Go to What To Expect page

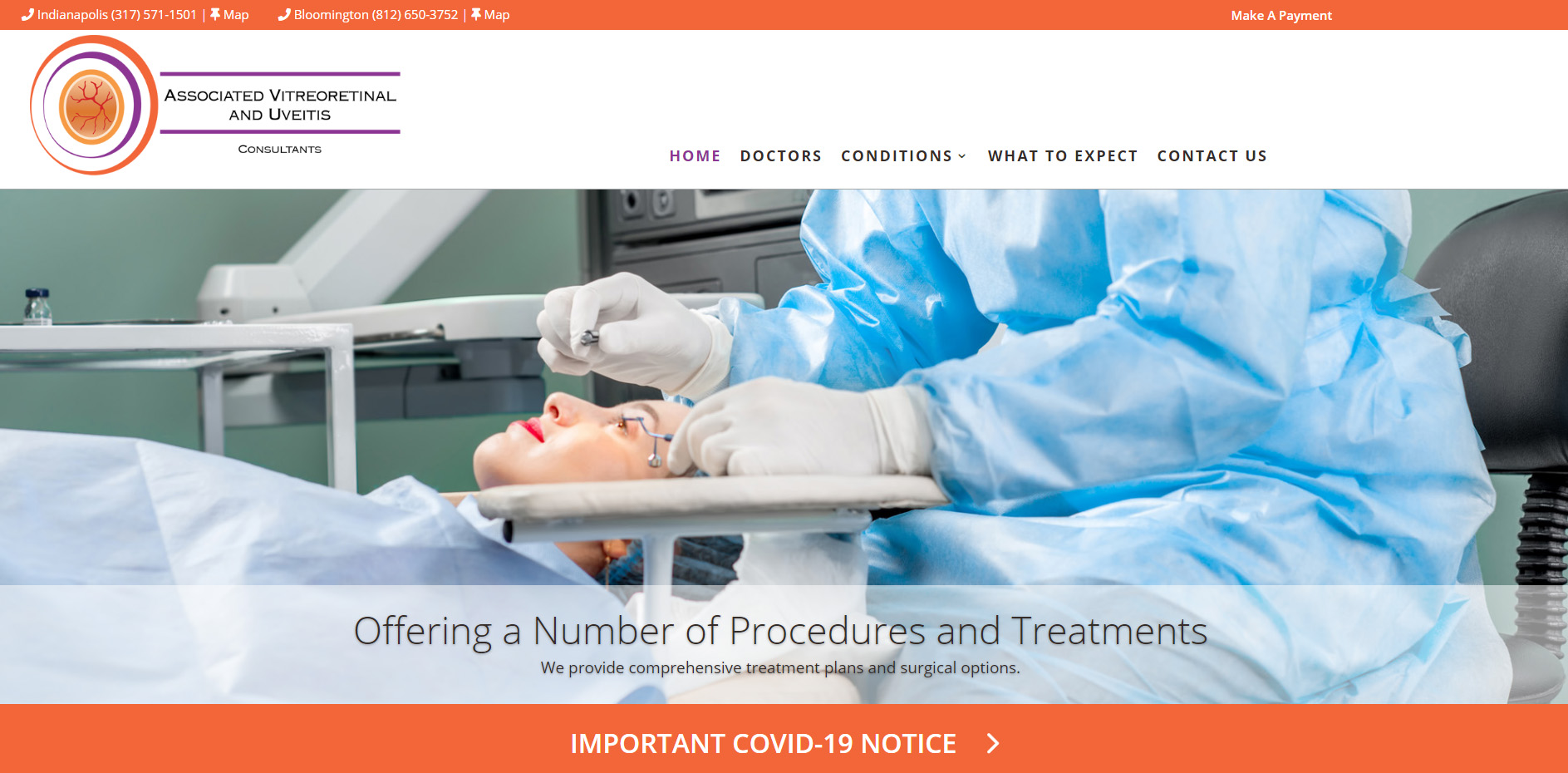[1063, 156]
